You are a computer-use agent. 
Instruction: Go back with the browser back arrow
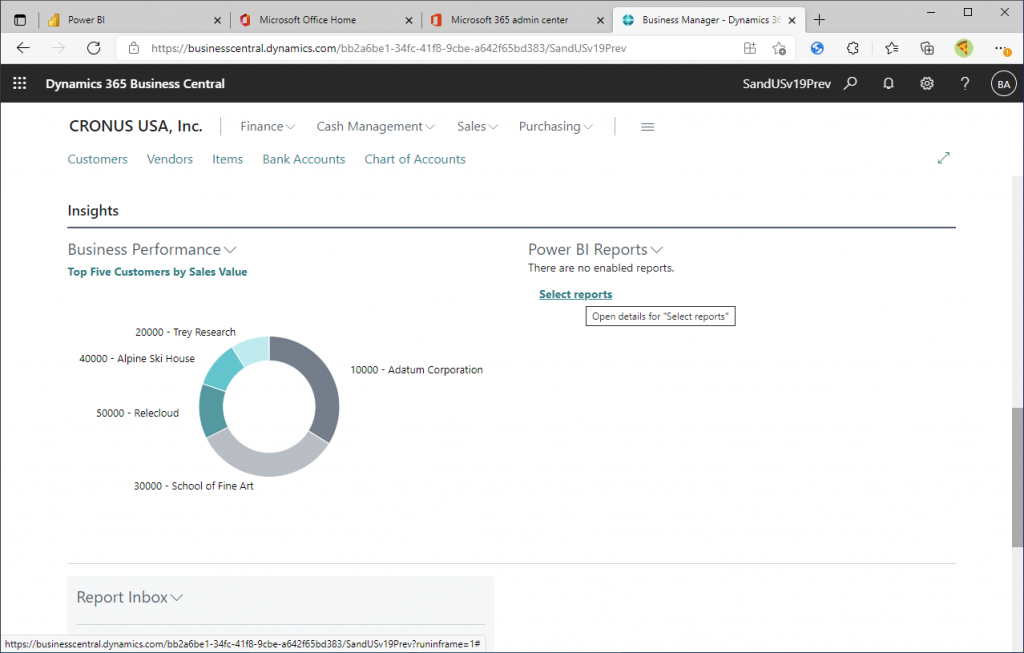24,48
